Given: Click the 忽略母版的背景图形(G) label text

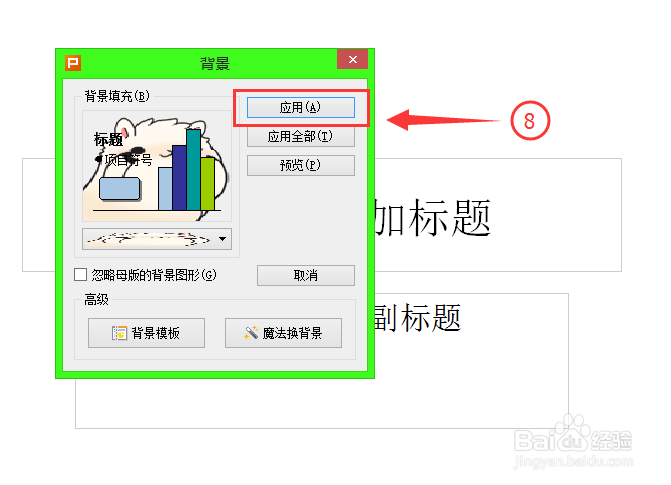Looking at the screenshot, I should tap(154, 275).
